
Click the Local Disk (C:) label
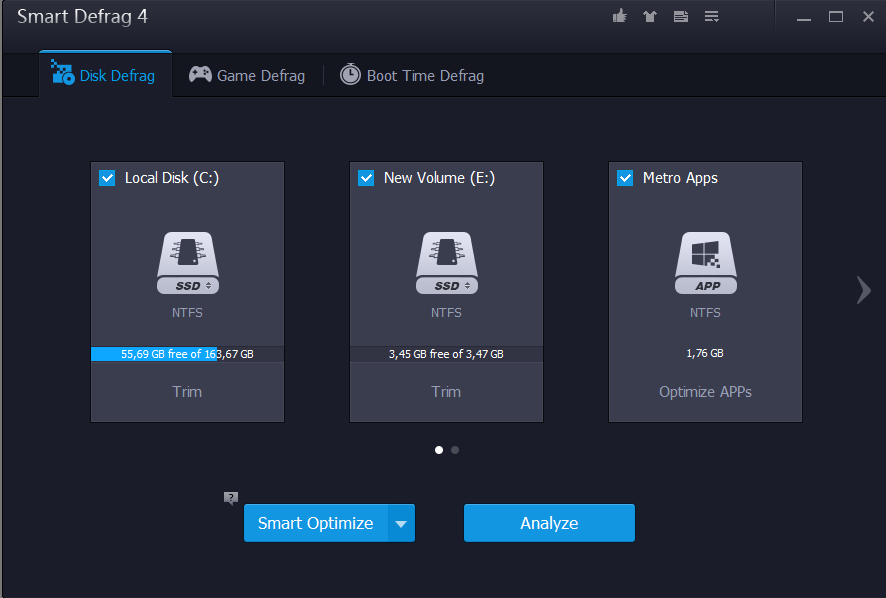tap(172, 178)
